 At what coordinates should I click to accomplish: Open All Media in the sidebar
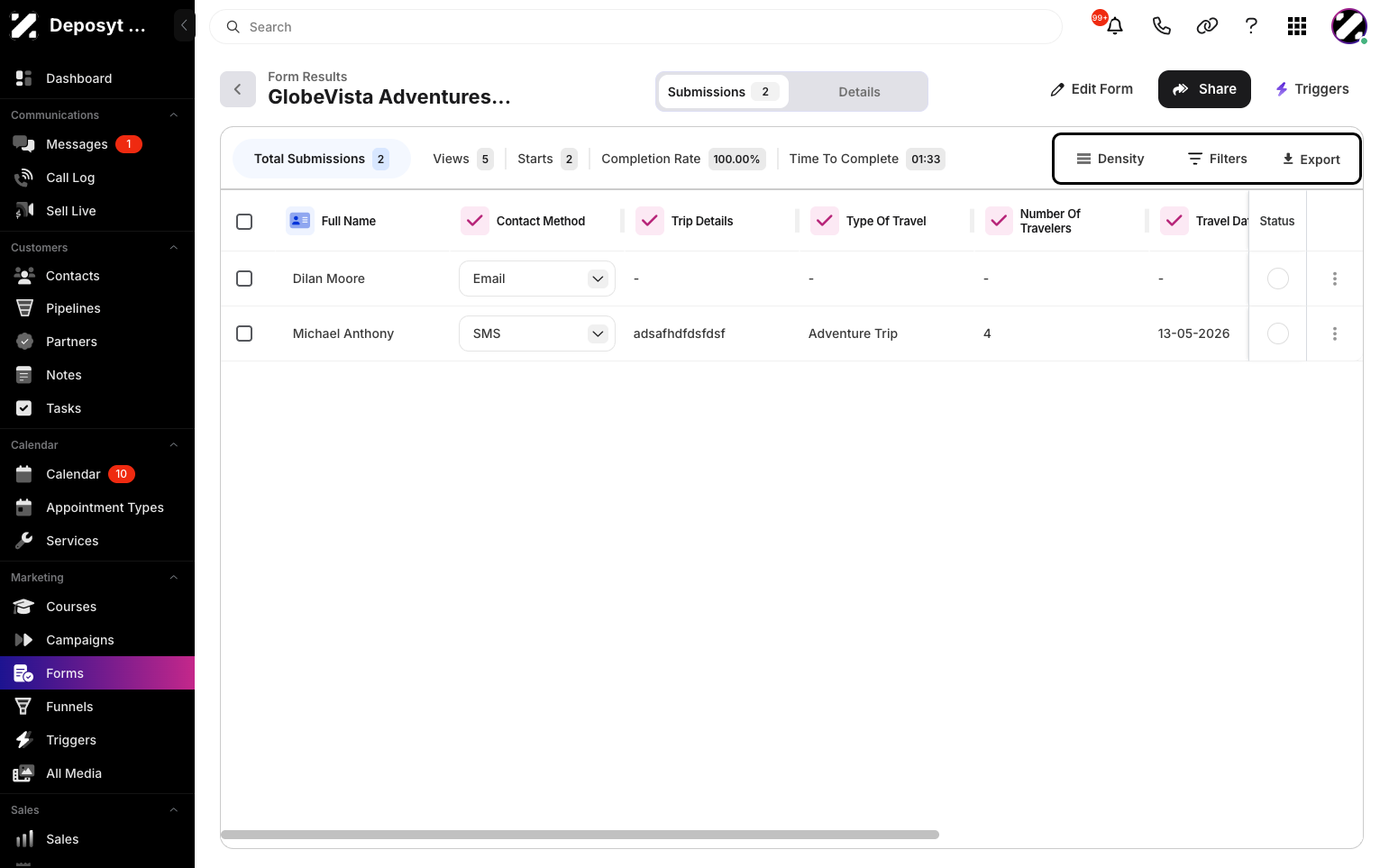tap(97, 773)
